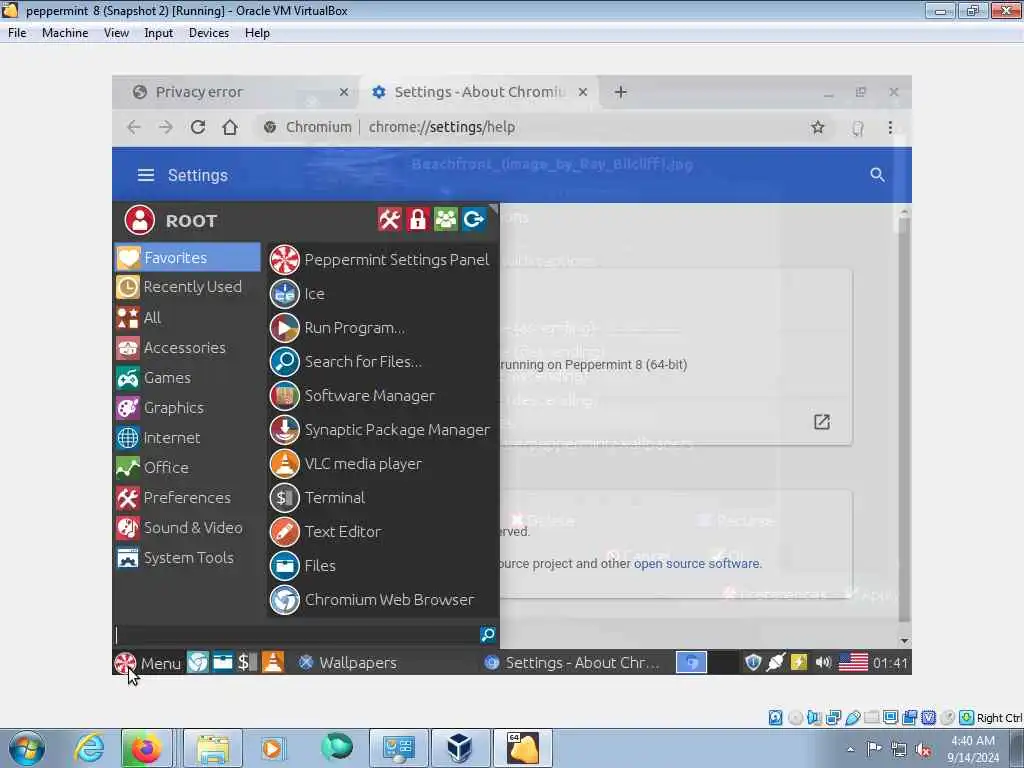1024x768 pixels.
Task: Close the Privacy error tab
Action: point(344,92)
